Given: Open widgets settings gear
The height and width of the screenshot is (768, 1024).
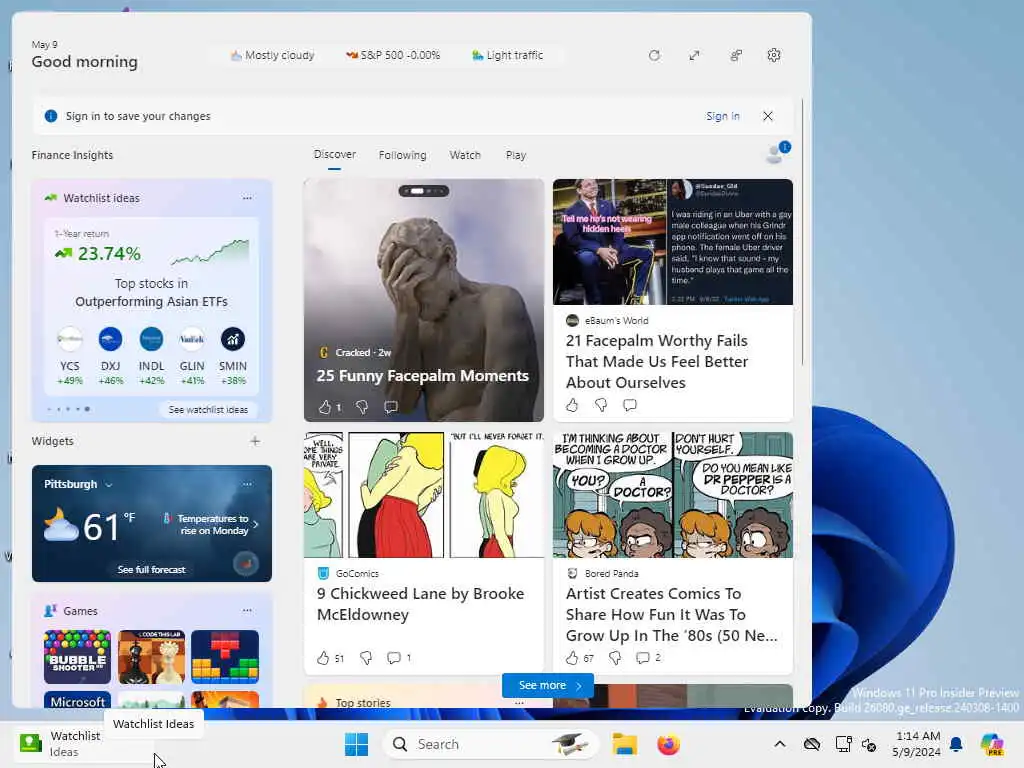Looking at the screenshot, I should 774,56.
